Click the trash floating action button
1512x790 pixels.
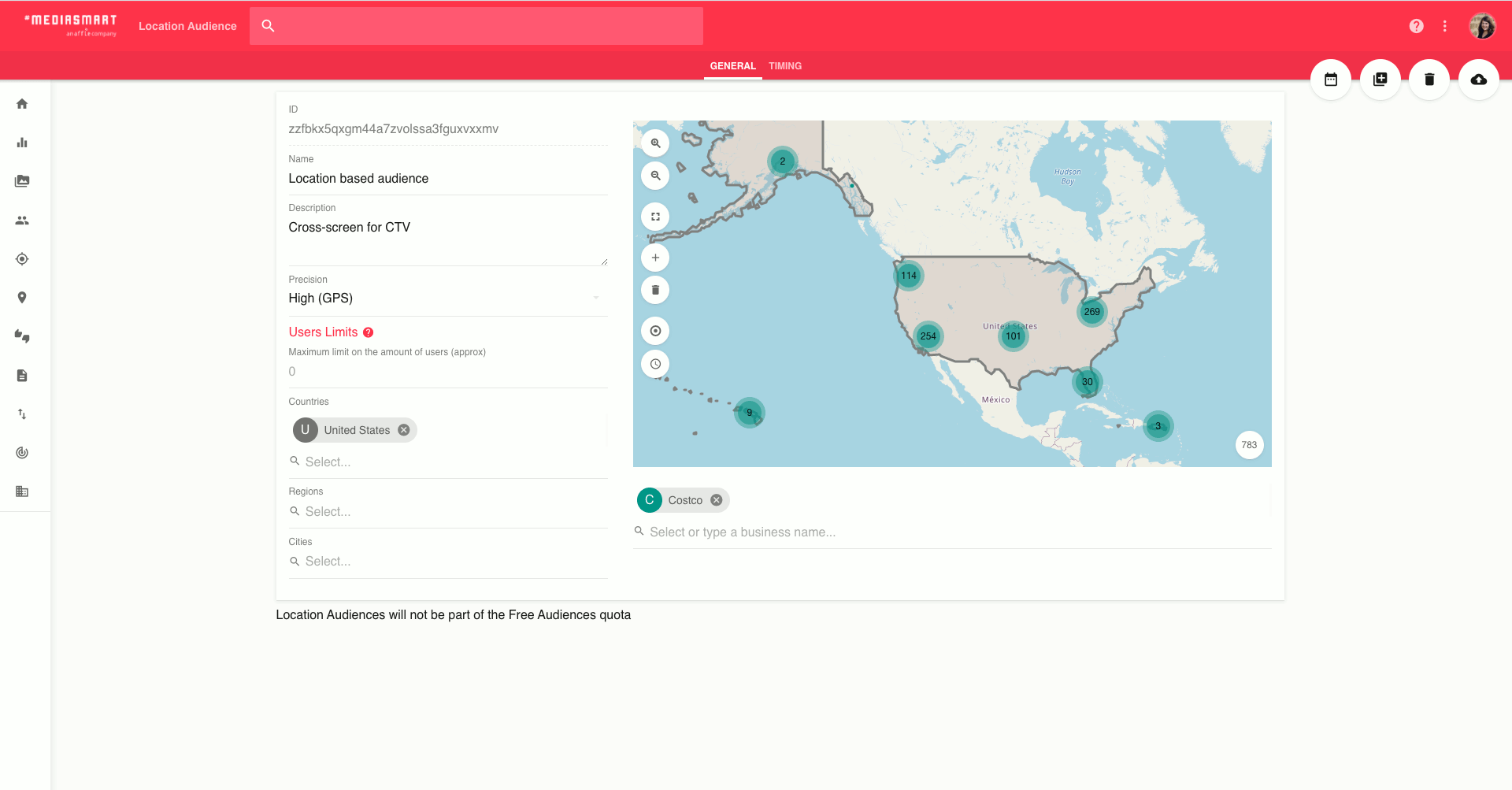click(1429, 80)
